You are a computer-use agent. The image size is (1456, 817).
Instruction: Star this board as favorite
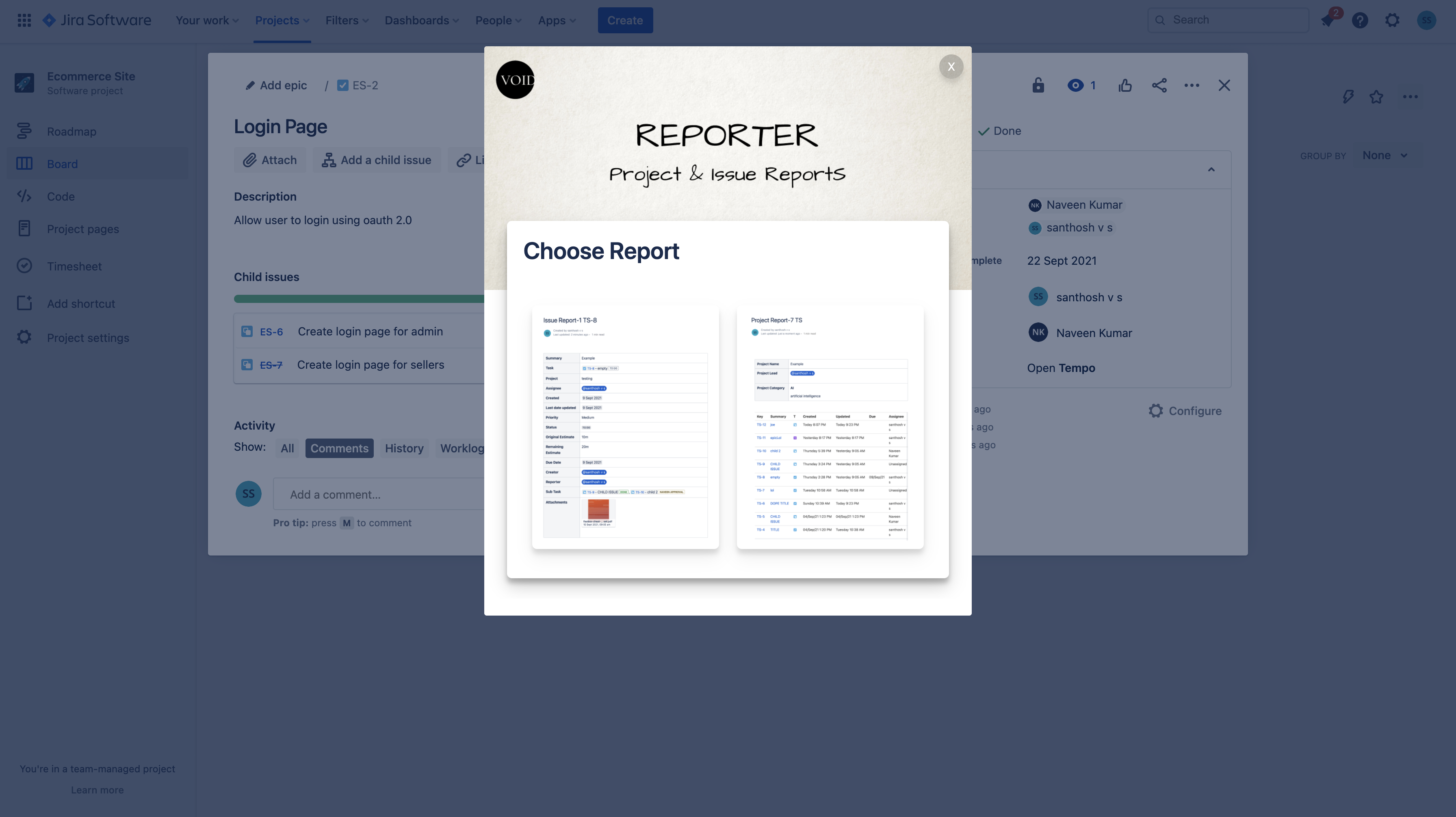tap(1376, 97)
